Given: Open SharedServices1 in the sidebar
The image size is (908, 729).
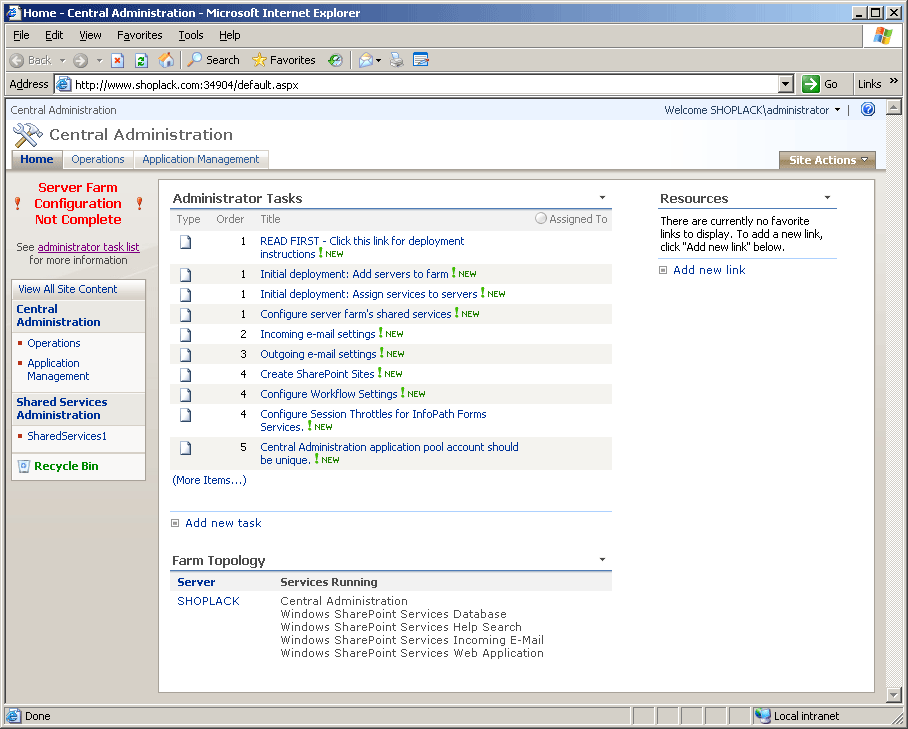Looking at the screenshot, I should pyautogui.click(x=67, y=437).
